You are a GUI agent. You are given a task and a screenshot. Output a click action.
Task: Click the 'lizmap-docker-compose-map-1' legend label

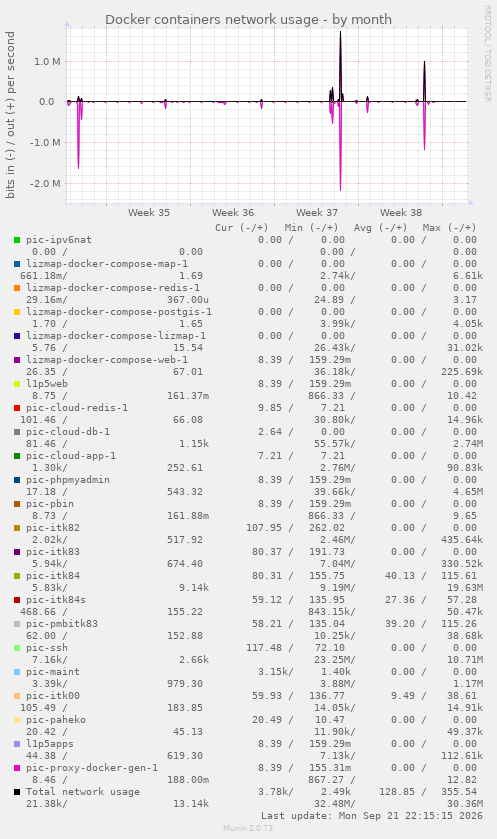point(107,264)
